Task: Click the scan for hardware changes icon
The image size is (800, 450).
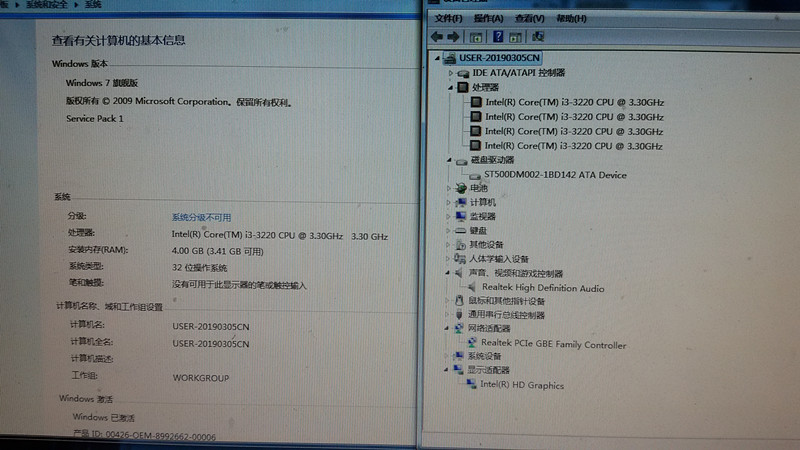Action: point(538,37)
